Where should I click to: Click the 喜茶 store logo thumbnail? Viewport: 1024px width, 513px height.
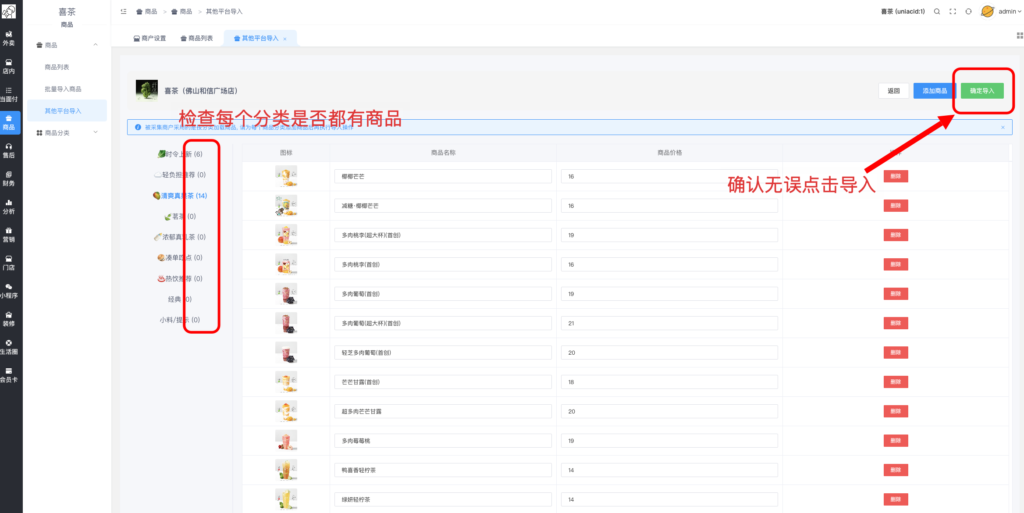146,90
